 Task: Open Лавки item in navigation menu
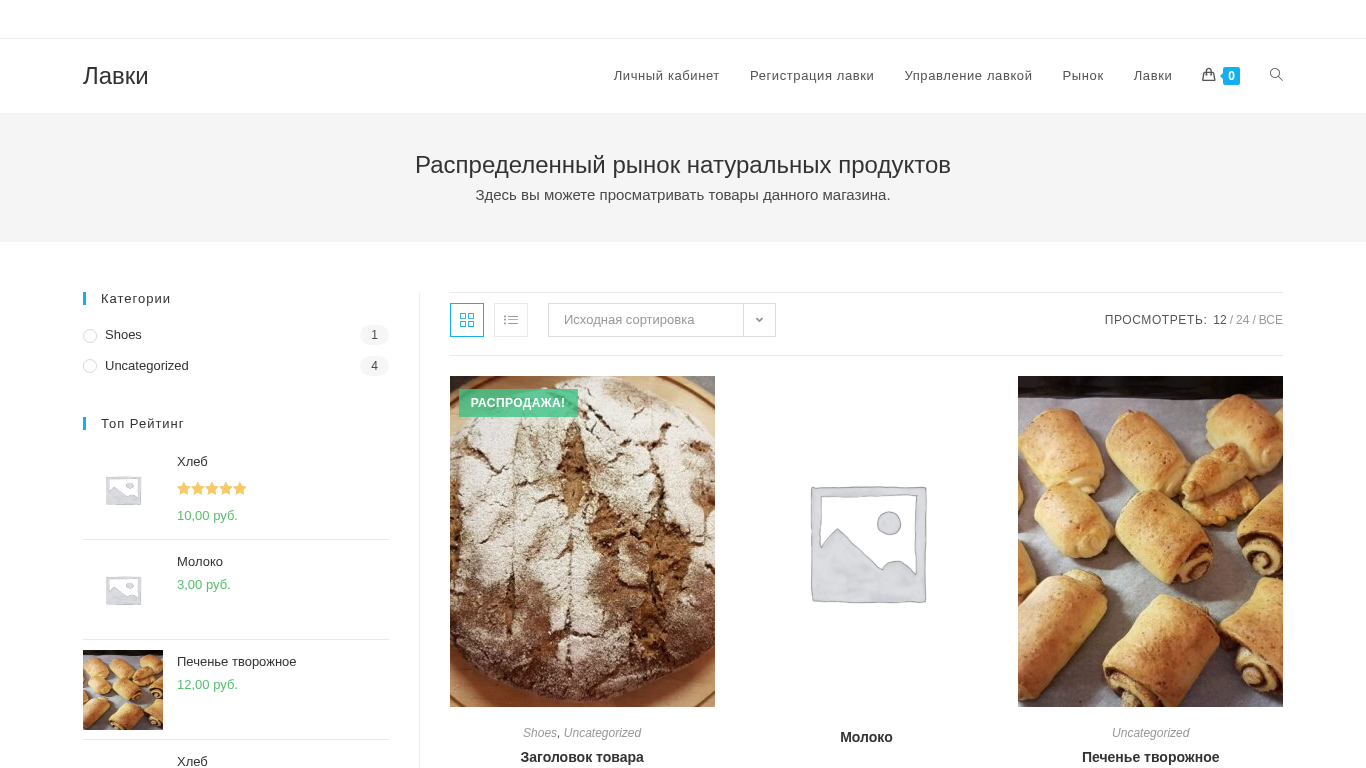1153,76
